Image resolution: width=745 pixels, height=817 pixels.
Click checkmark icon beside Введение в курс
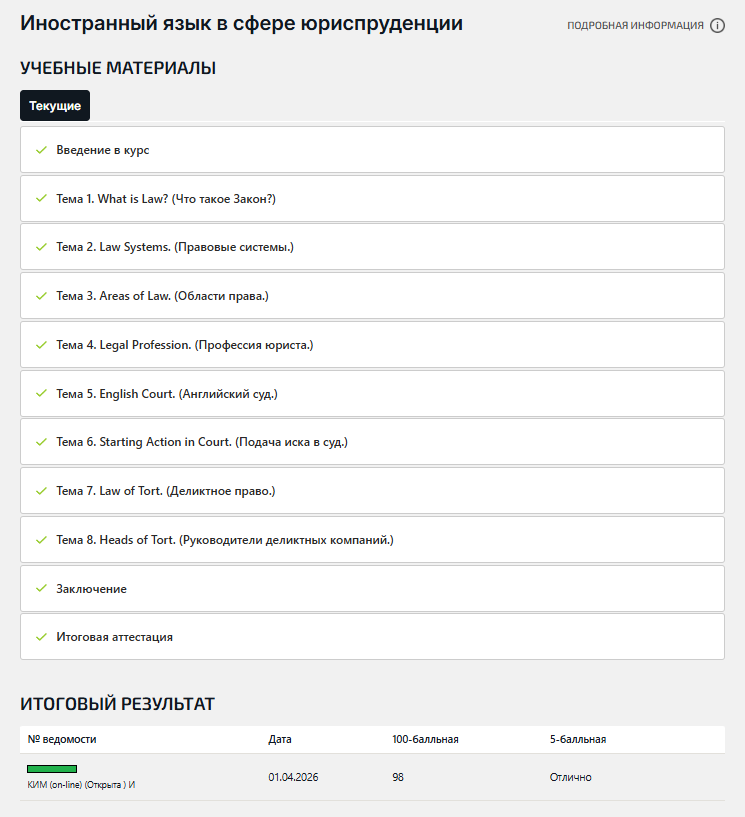[x=41, y=150]
